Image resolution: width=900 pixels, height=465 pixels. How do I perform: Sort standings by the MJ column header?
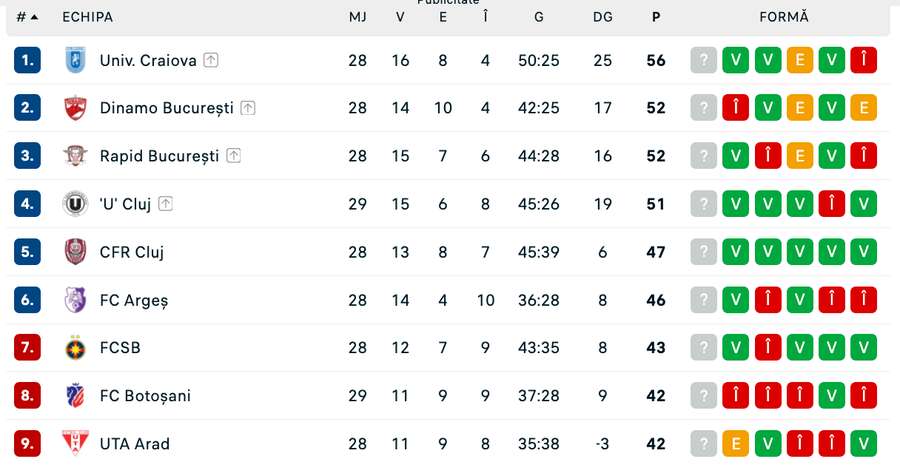[x=358, y=17]
